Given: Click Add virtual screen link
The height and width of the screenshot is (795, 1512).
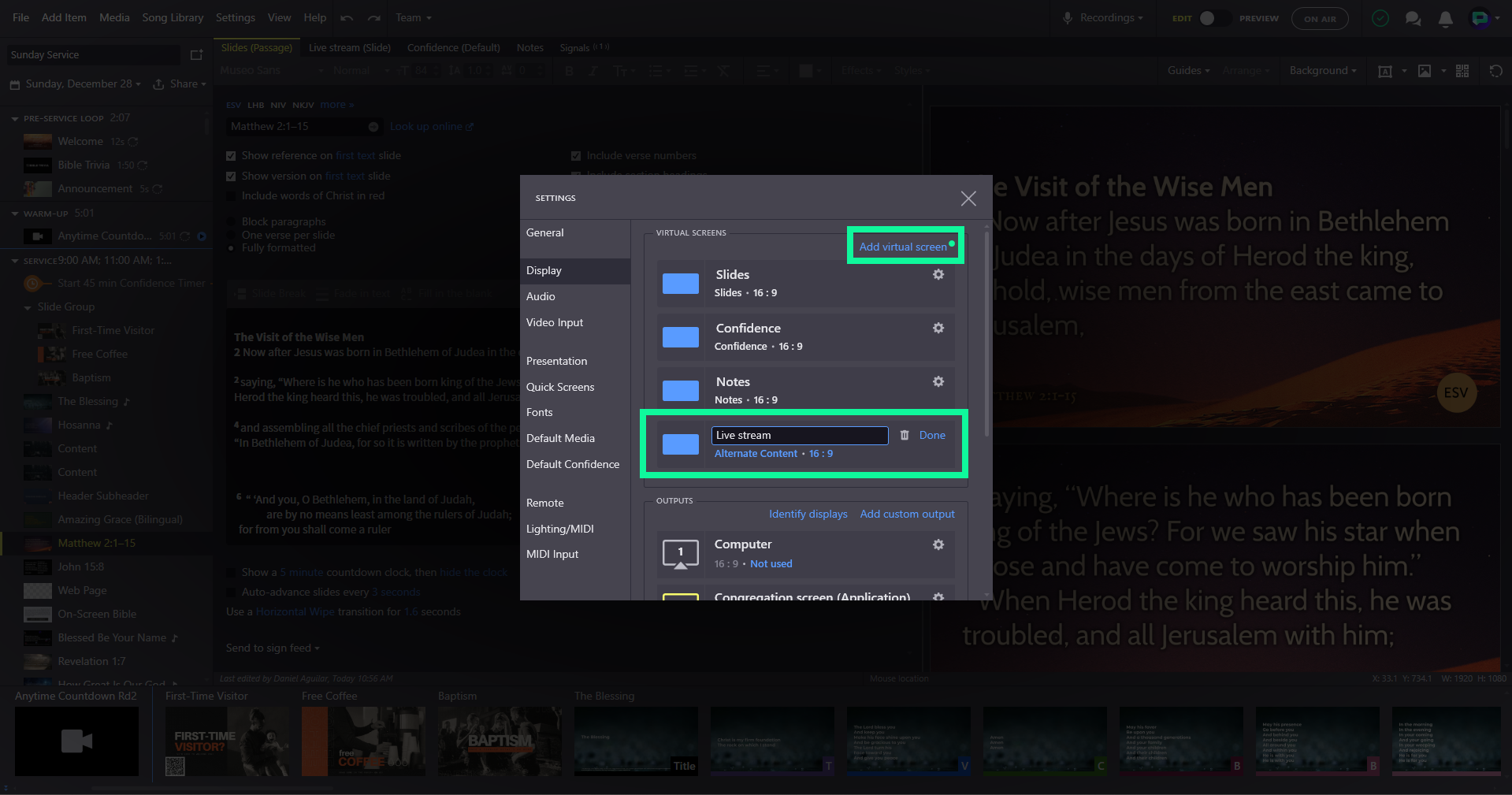Looking at the screenshot, I should point(903,247).
